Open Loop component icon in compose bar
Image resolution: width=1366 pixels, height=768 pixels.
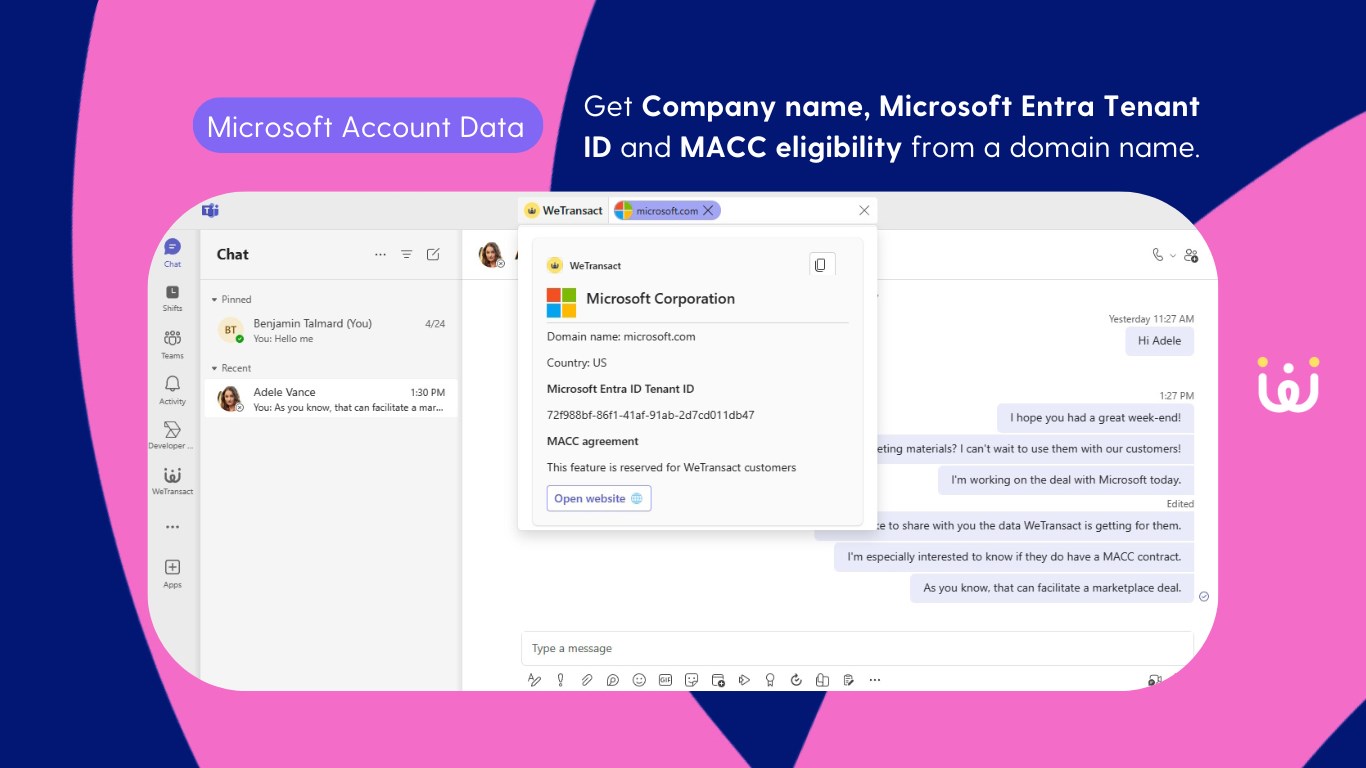click(x=613, y=680)
